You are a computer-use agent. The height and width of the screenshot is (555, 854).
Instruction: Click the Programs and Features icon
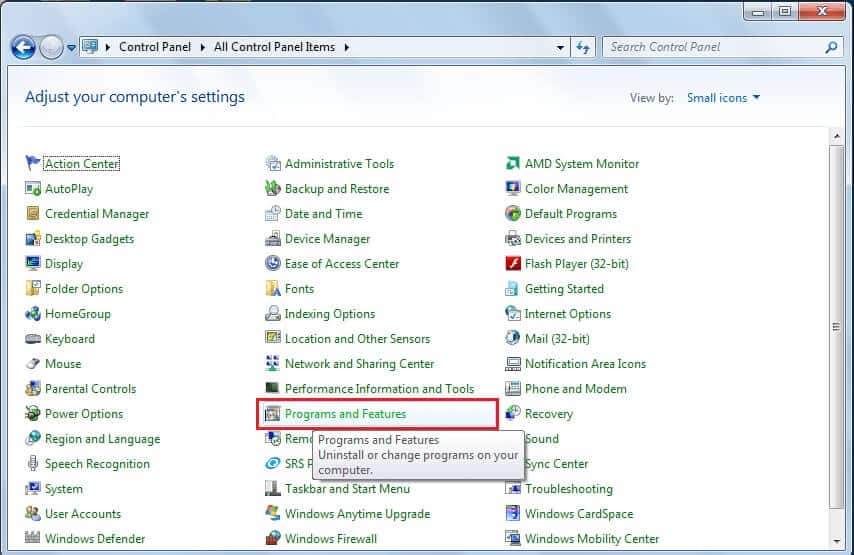tap(272, 413)
